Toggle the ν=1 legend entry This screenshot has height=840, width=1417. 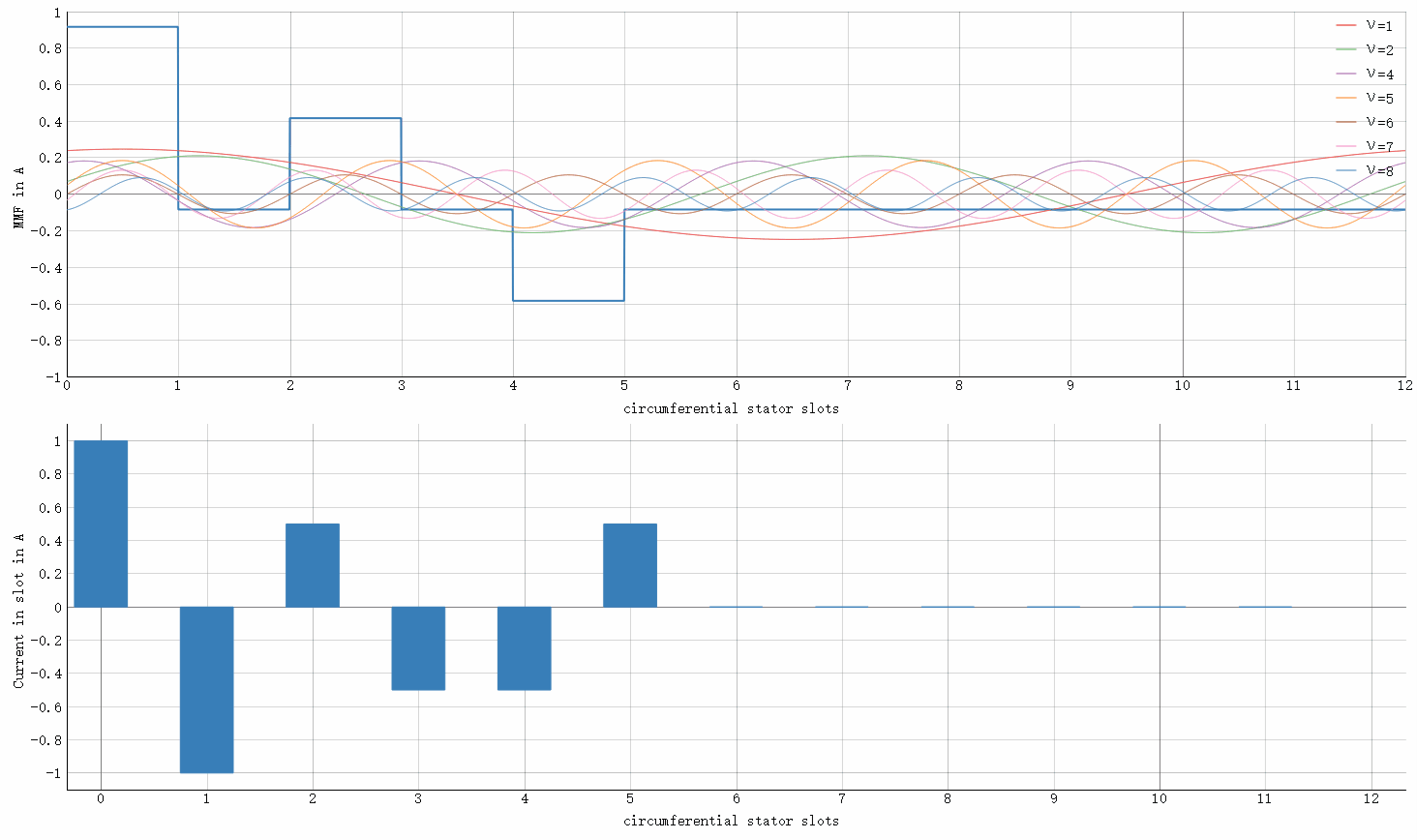pos(1365,25)
